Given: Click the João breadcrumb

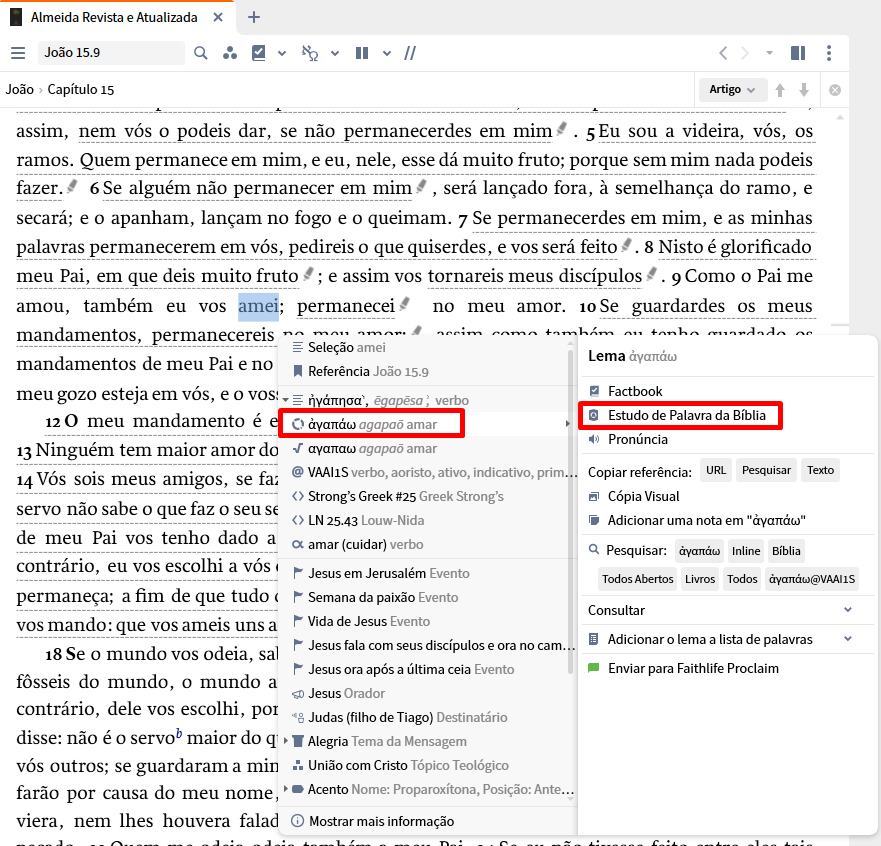Looking at the screenshot, I should click(20, 89).
